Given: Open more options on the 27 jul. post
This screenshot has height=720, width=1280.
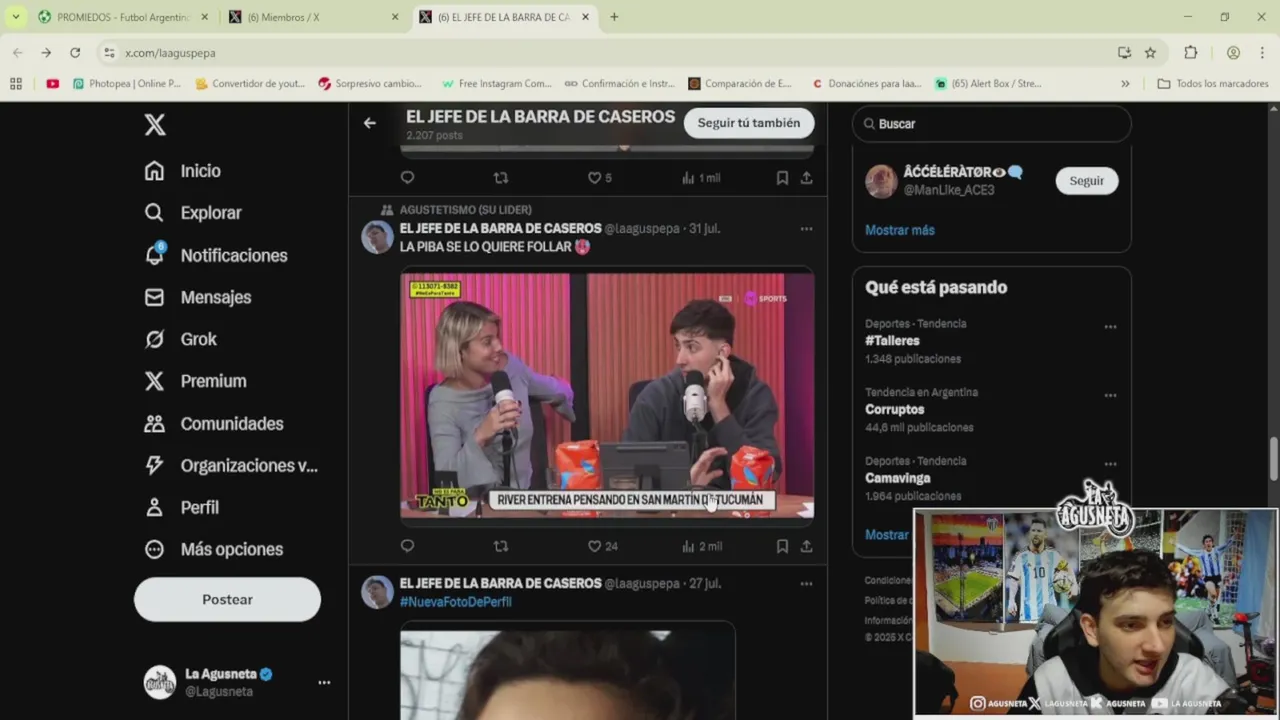Looking at the screenshot, I should (806, 583).
